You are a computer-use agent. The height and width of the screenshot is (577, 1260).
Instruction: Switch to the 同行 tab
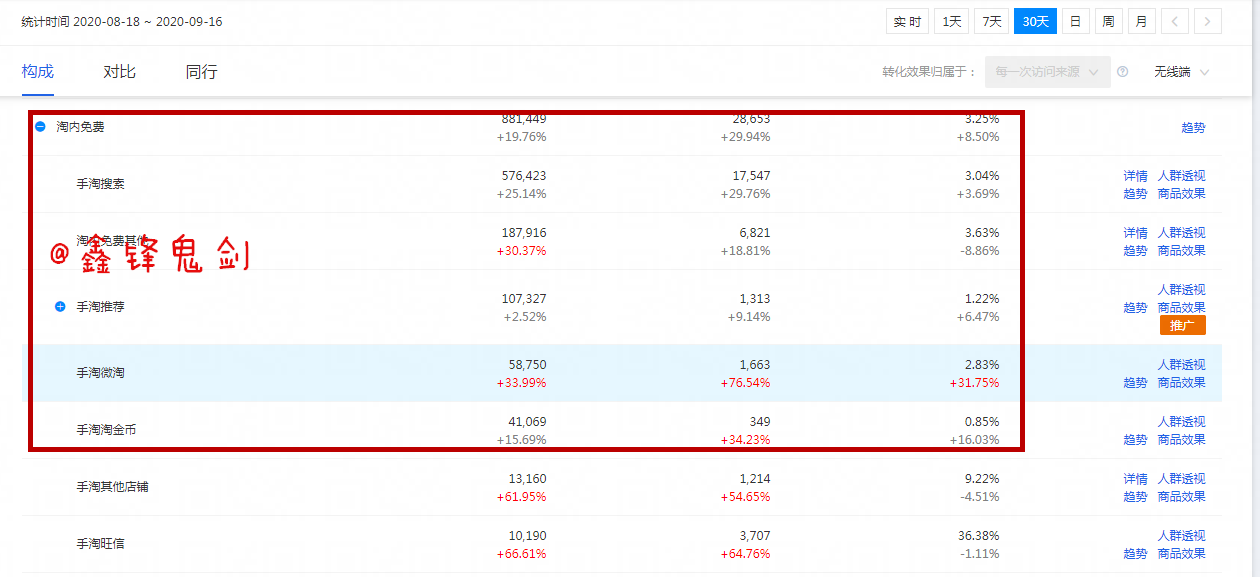click(x=201, y=72)
